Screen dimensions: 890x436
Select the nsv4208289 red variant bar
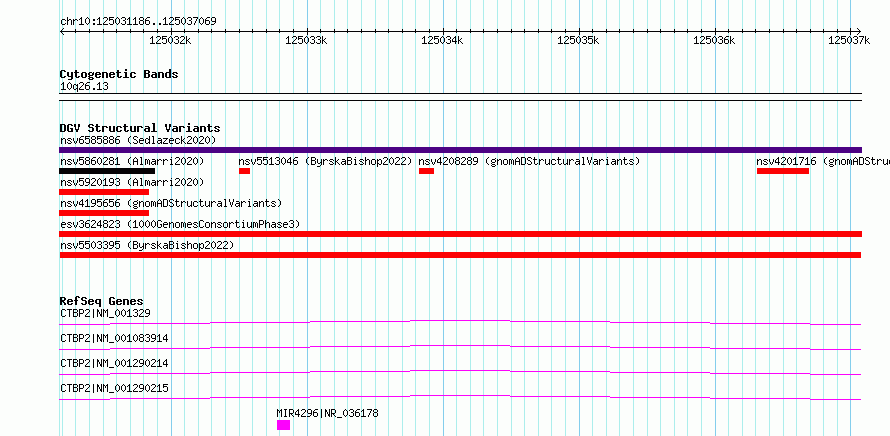point(426,171)
